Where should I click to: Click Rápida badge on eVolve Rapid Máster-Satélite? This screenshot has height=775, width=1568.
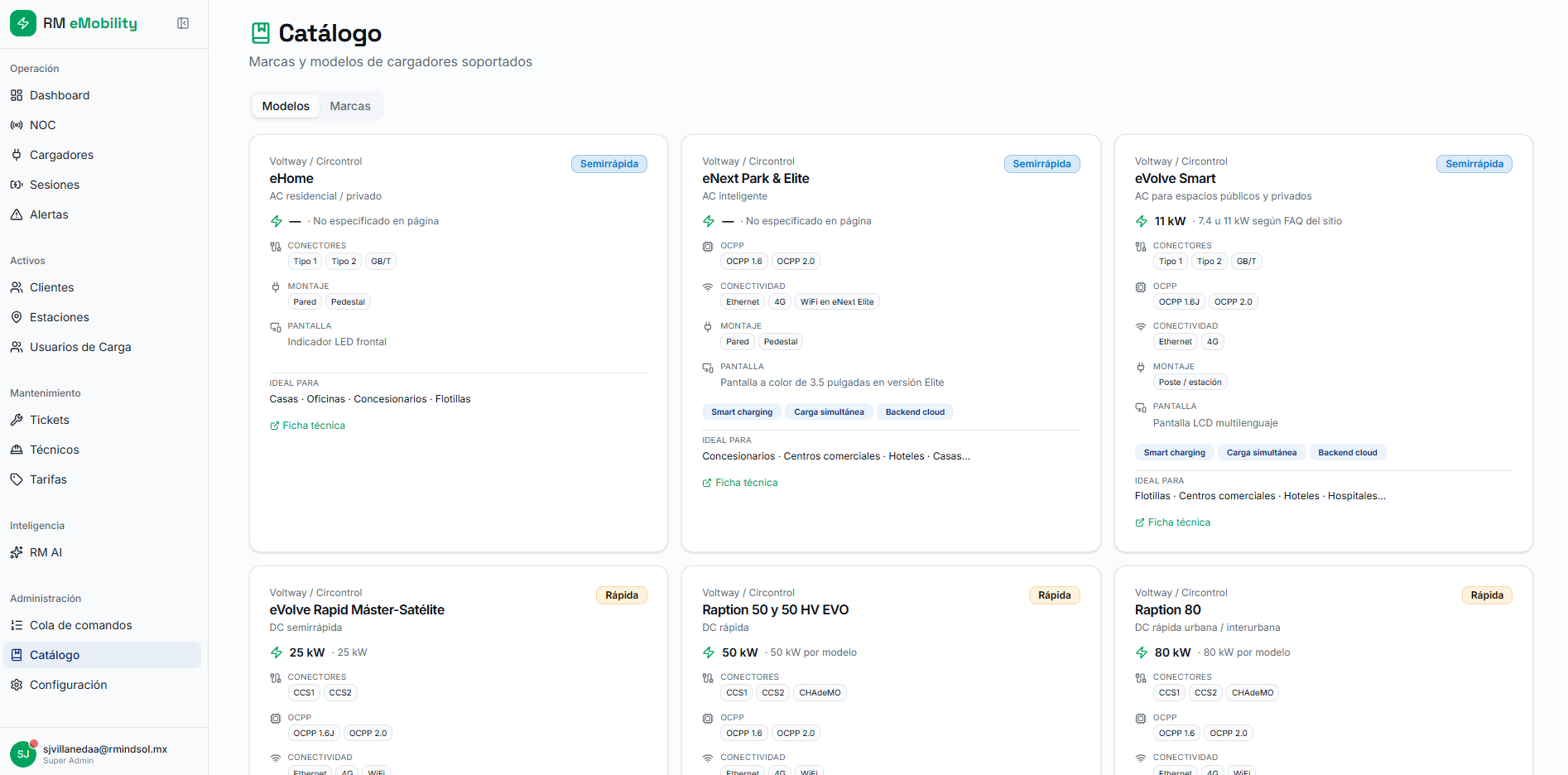[622, 595]
